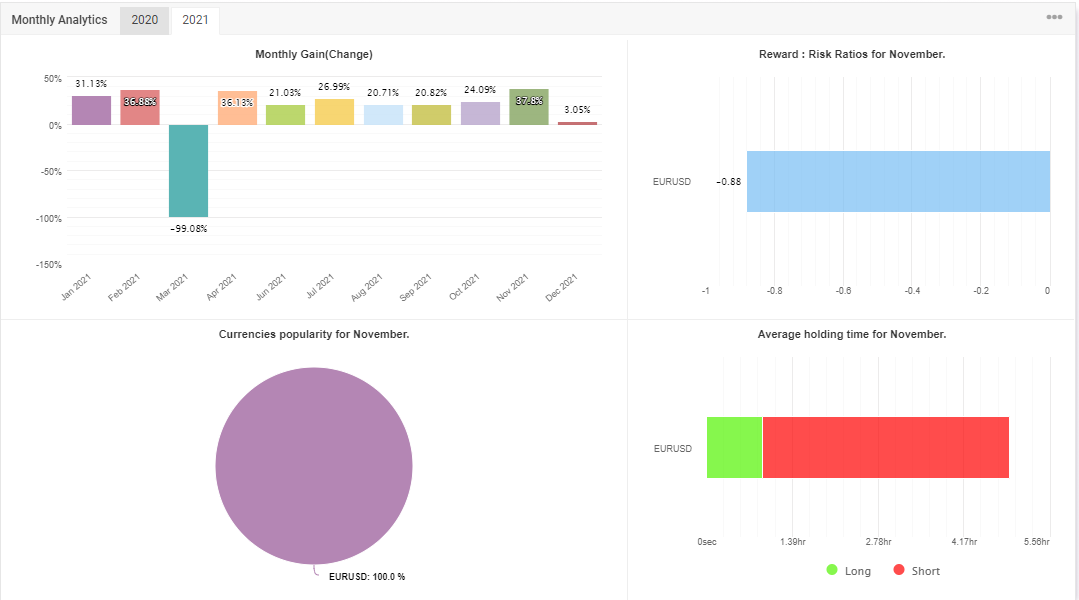
Task: Click the EURUSD reward risk blue bar
Action: pos(899,182)
